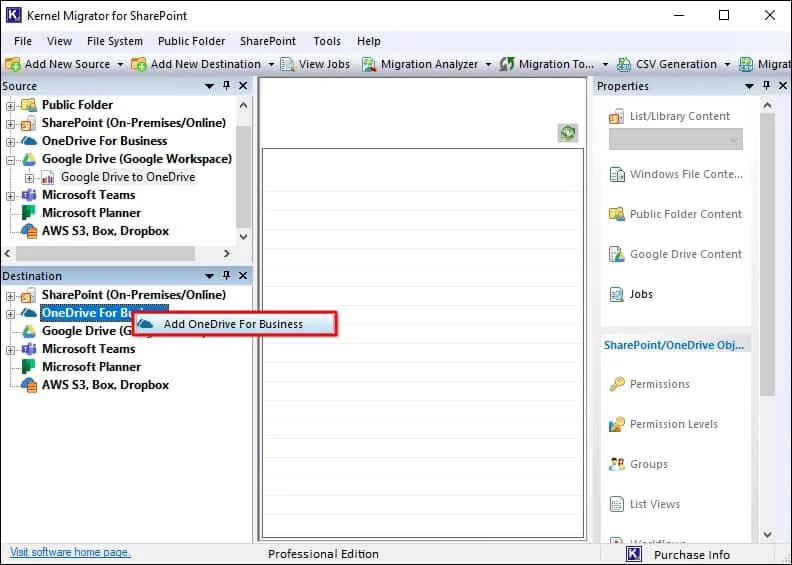Click Microsoft Planner icon in Source tree

(x=29, y=213)
